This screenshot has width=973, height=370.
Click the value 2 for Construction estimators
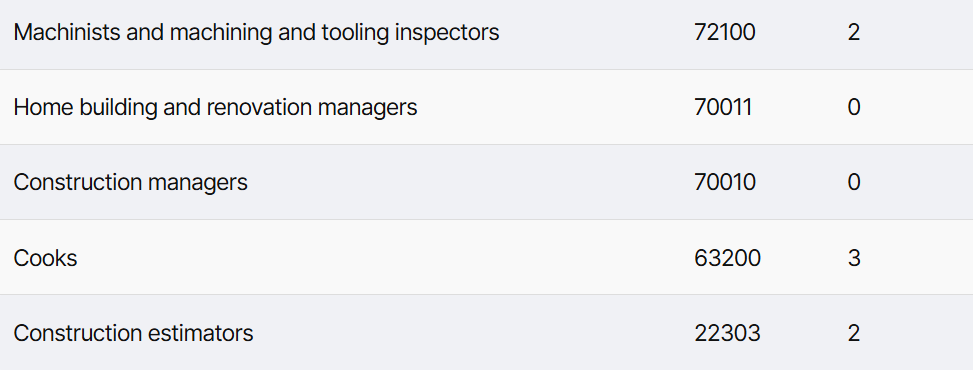pos(854,333)
